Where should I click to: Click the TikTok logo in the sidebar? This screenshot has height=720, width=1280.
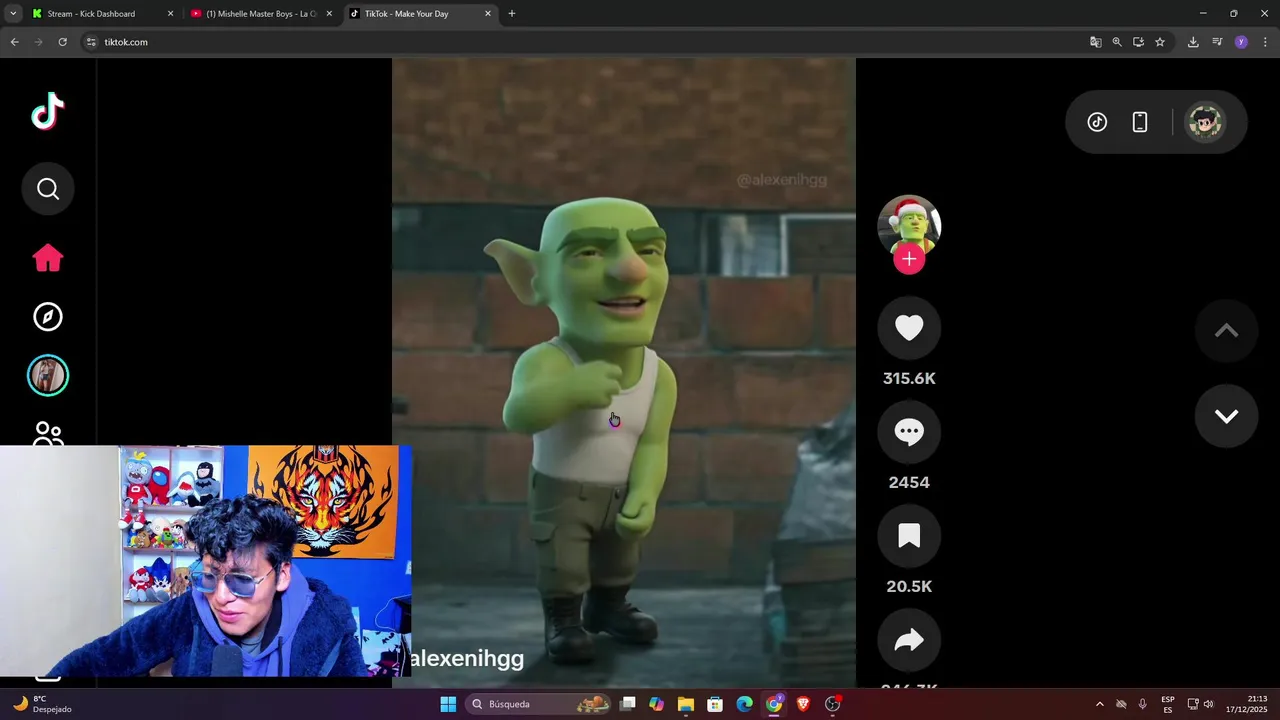(x=48, y=112)
